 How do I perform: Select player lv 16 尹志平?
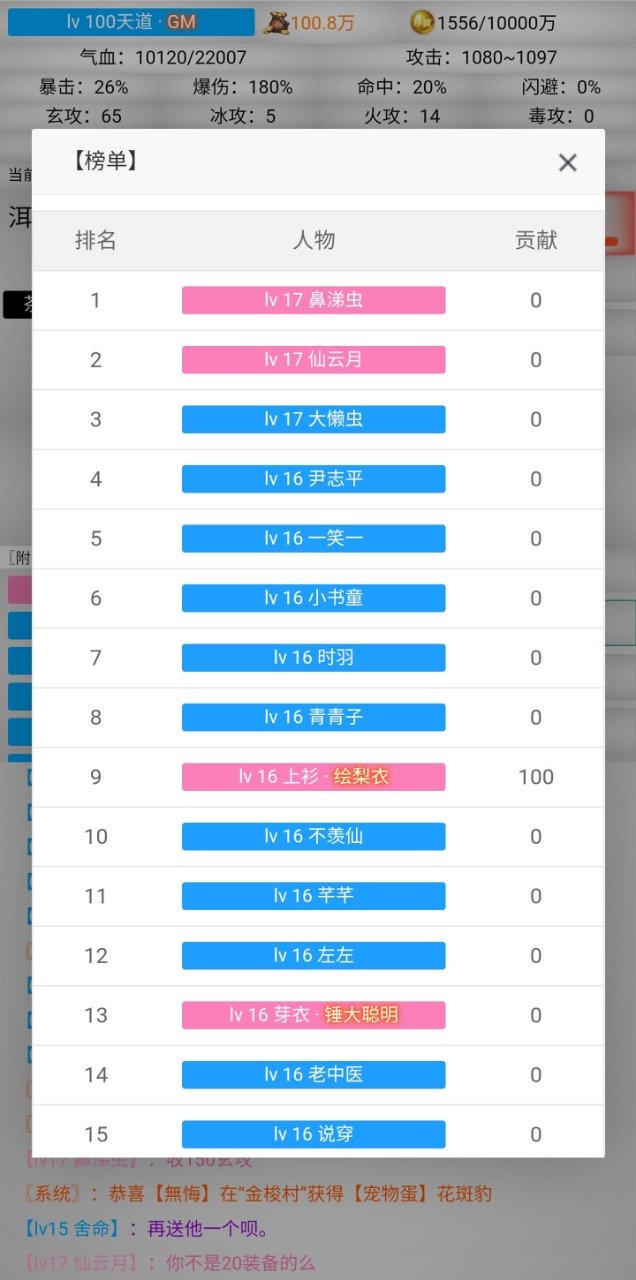313,479
